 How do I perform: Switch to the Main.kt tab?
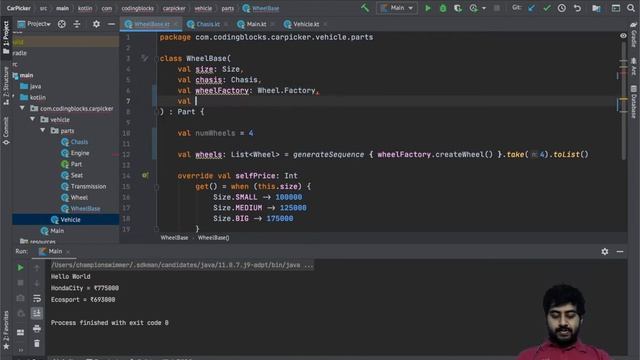256,24
